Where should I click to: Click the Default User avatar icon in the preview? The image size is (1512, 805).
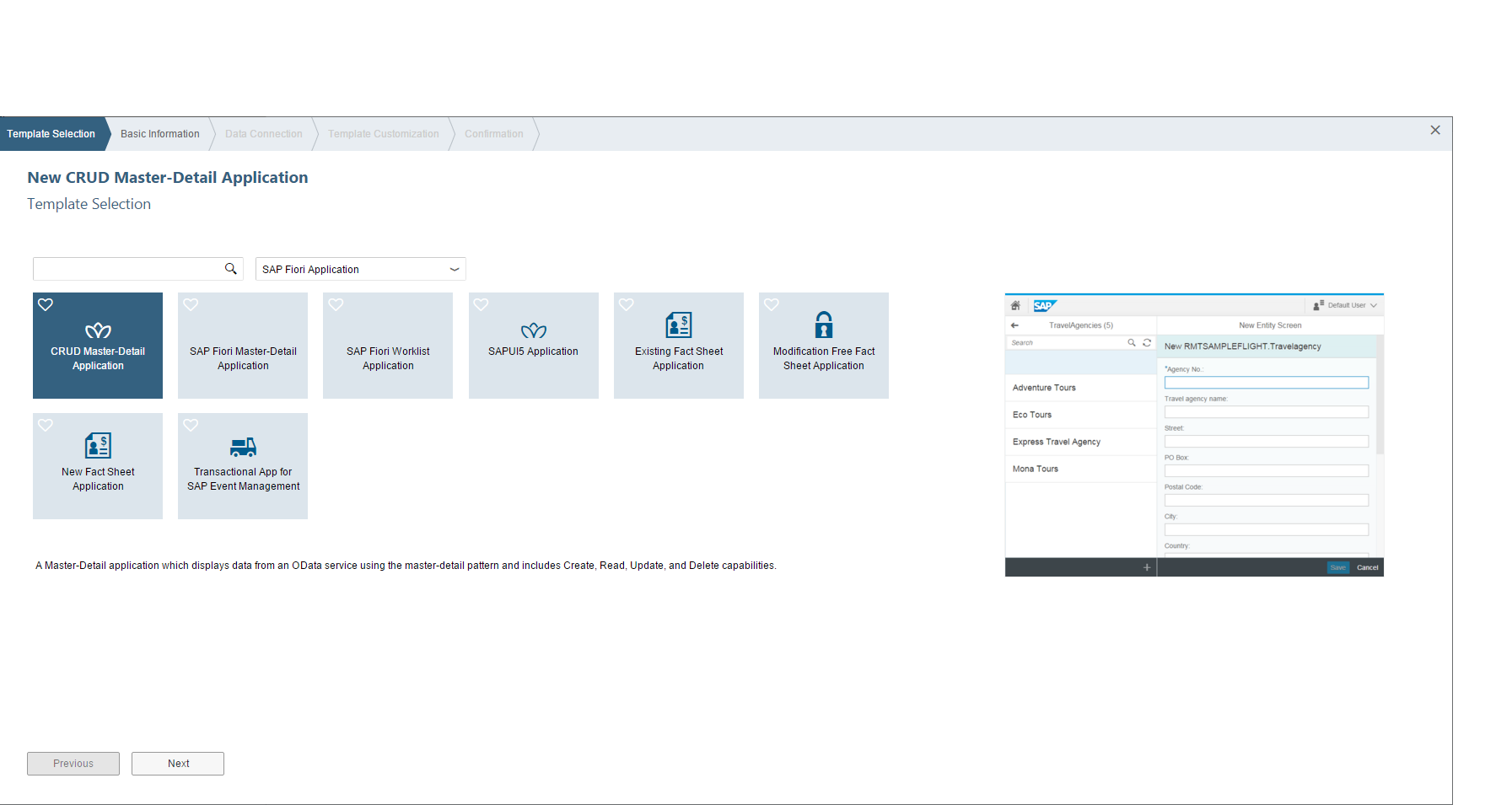(1320, 304)
